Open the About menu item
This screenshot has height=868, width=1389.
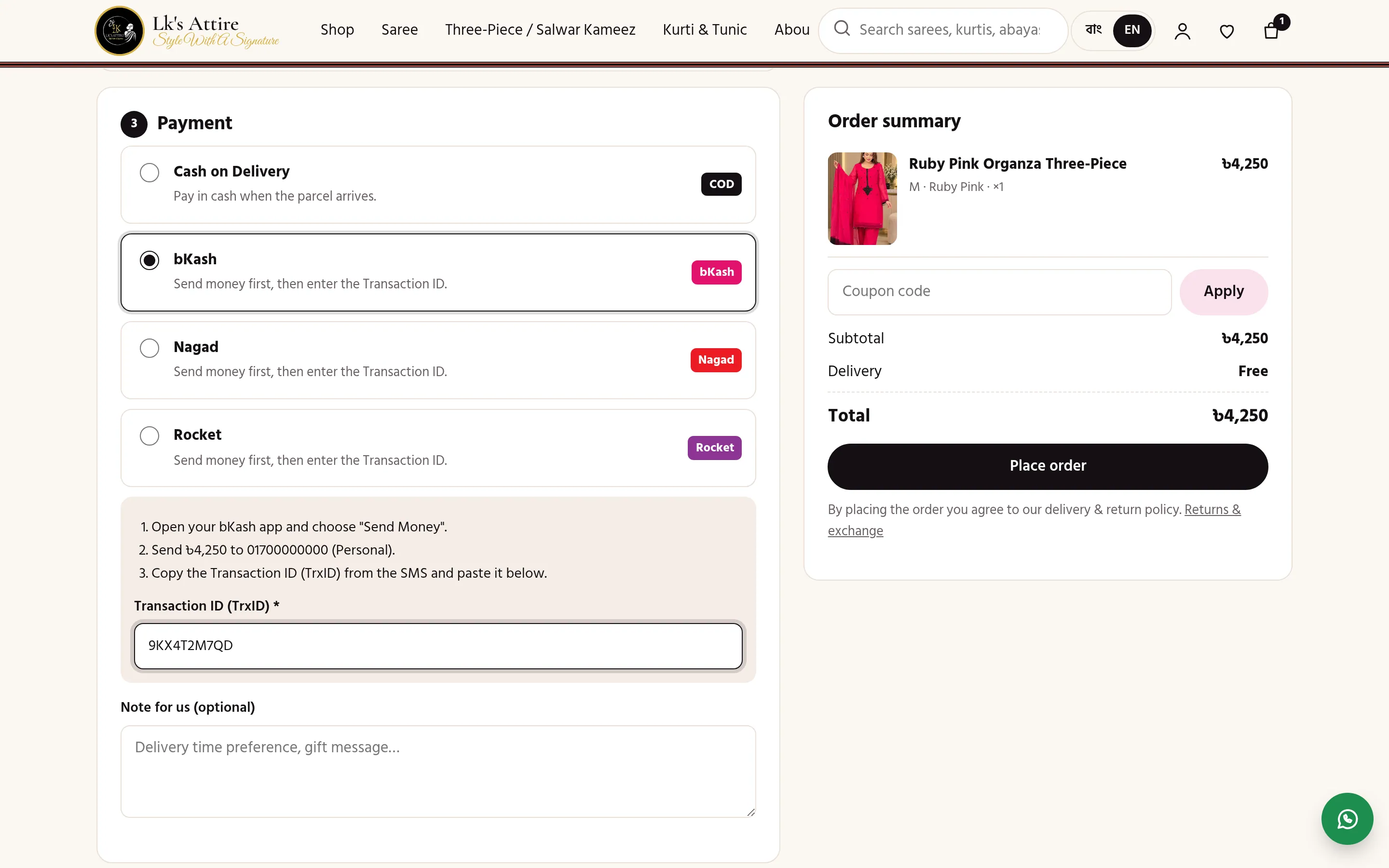(791, 30)
